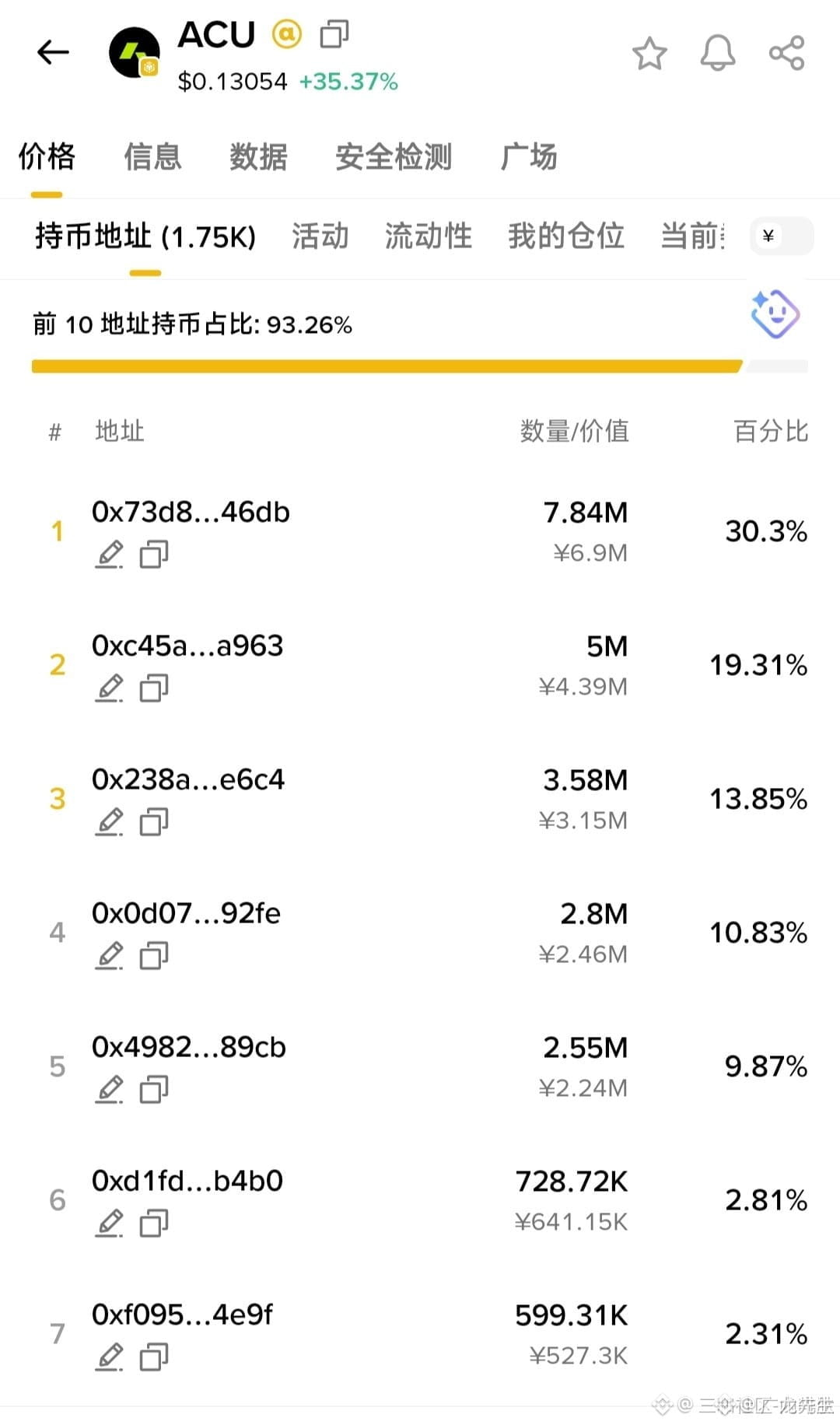Copy address 0xf095...4e9f
Image resolution: width=840 pixels, height=1425 pixels.
click(154, 1357)
